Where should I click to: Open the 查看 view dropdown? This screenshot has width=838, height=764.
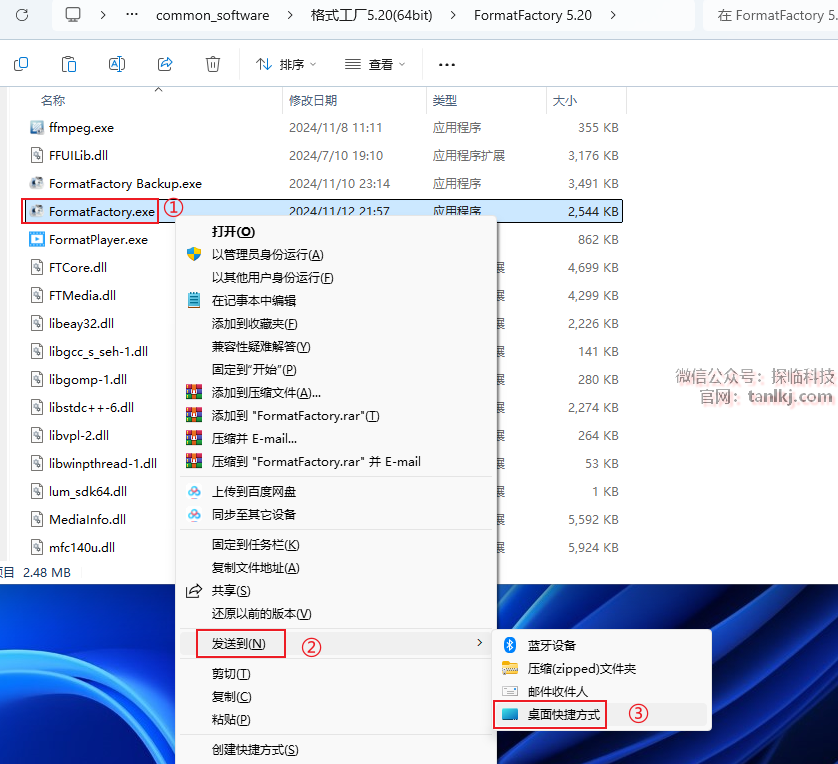375,65
